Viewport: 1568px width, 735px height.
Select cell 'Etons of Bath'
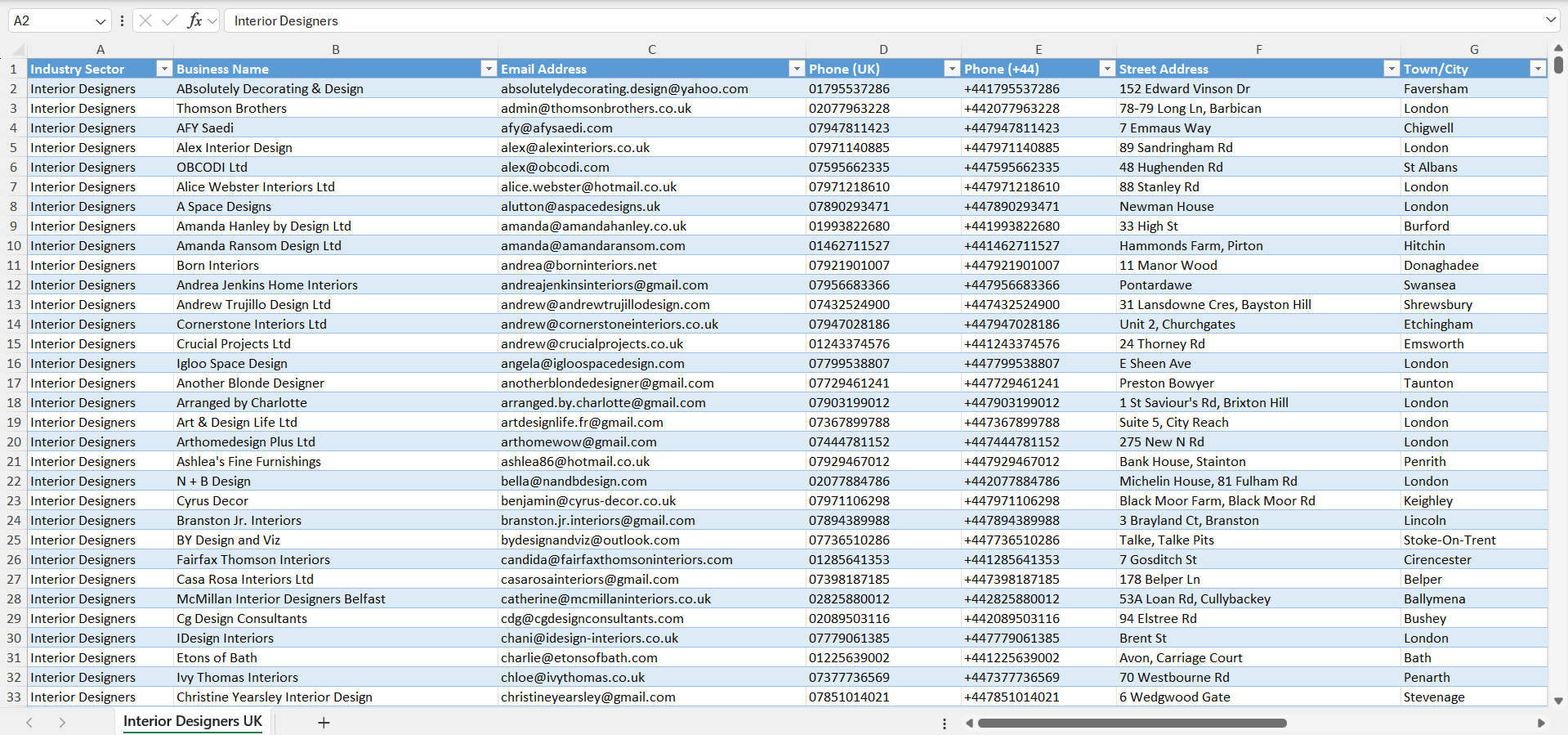point(336,657)
